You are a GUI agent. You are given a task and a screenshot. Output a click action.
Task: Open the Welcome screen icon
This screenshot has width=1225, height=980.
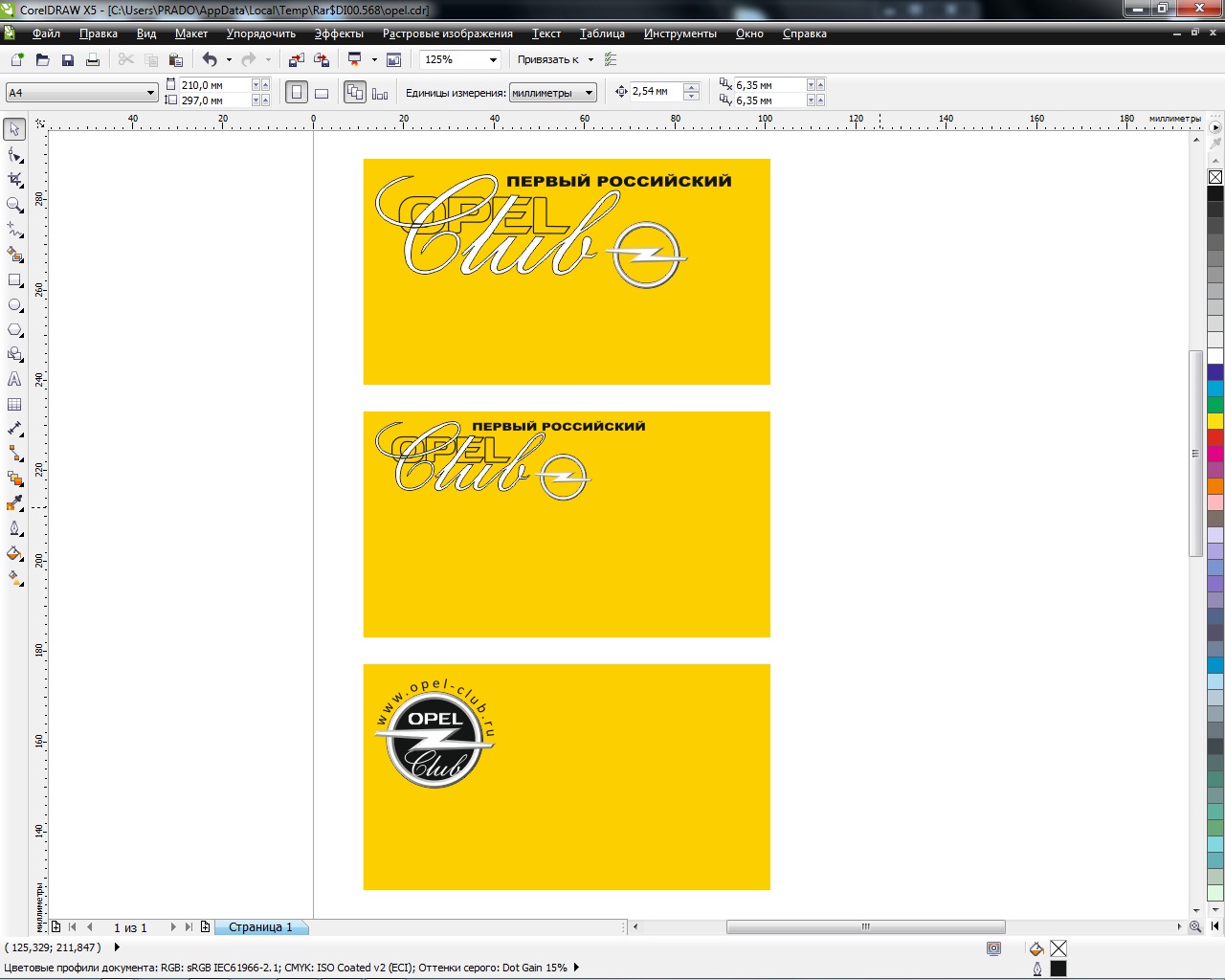393,59
